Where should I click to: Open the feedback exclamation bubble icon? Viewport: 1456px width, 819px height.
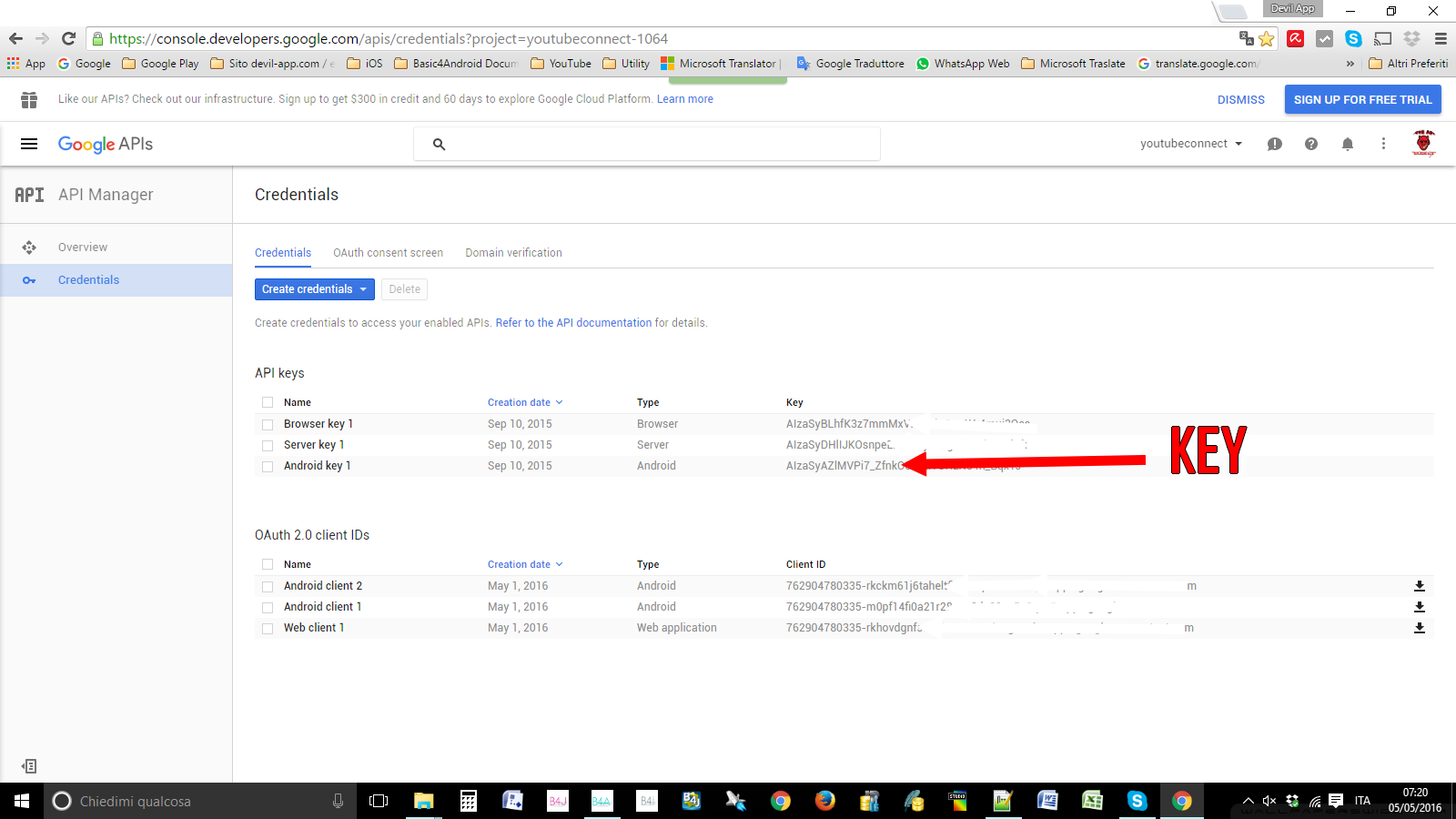click(1275, 144)
